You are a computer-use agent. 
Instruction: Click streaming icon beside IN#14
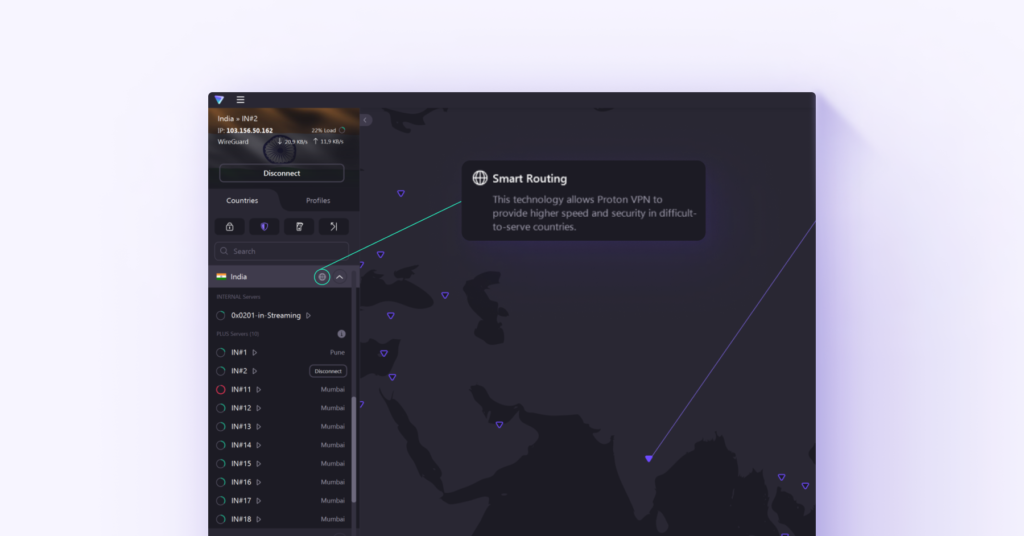pyautogui.click(x=259, y=445)
